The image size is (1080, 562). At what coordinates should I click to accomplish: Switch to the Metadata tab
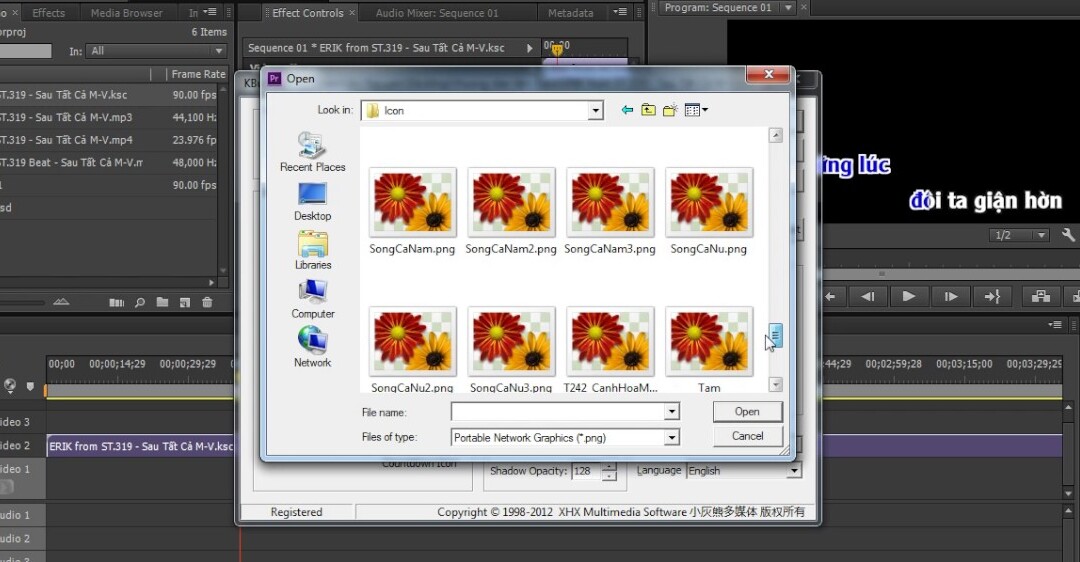(570, 12)
